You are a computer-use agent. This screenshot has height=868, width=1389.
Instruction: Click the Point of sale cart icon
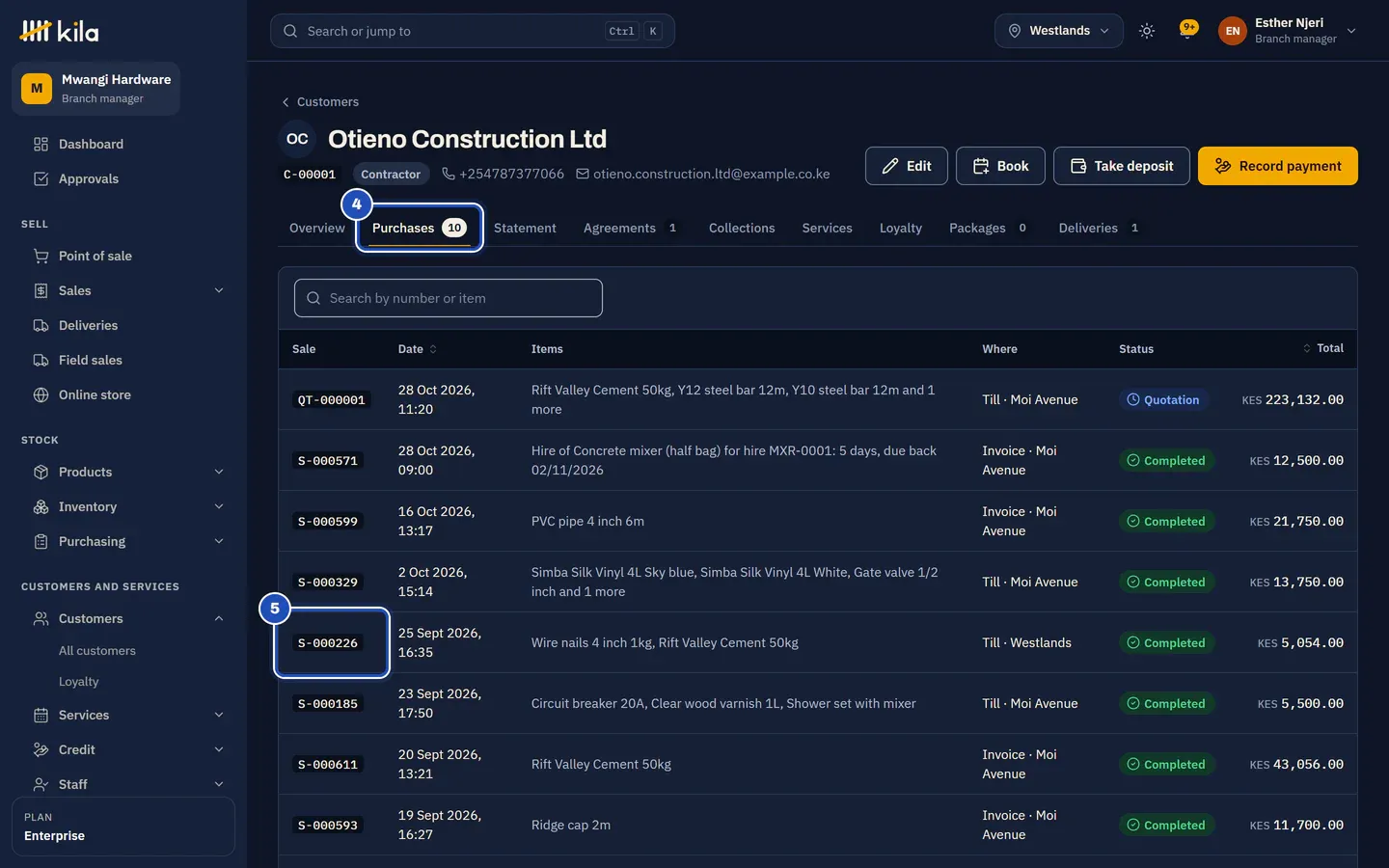(41, 256)
